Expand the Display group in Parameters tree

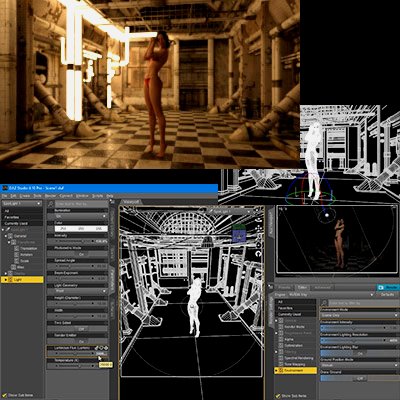click(x=6, y=273)
